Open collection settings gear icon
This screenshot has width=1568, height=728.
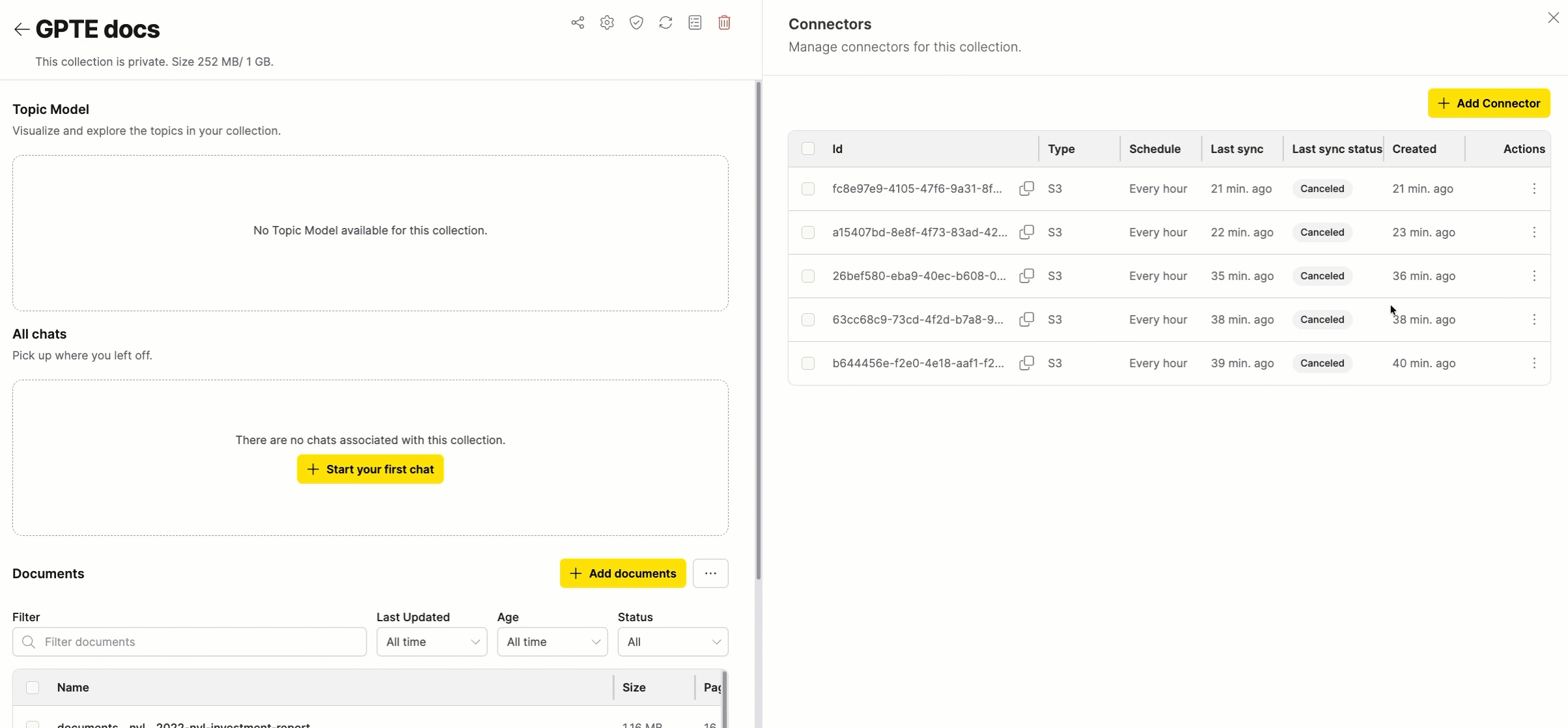(607, 23)
